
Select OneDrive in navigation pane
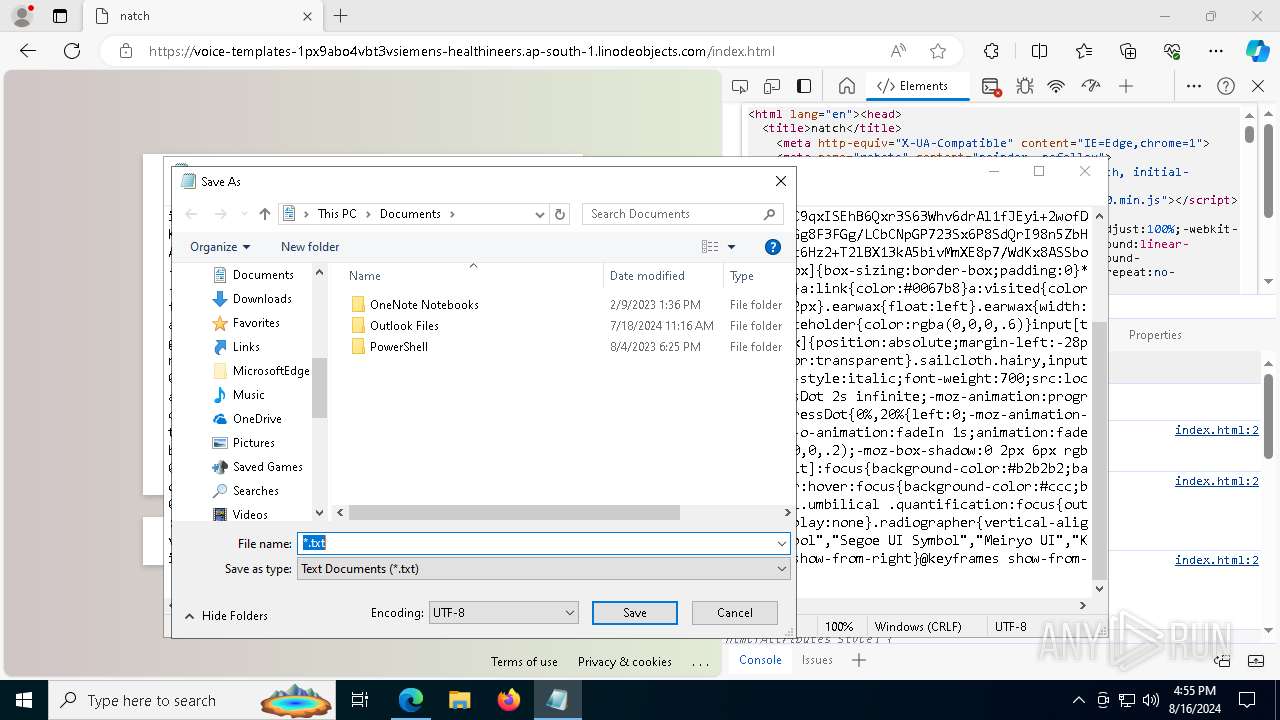[x=257, y=419]
